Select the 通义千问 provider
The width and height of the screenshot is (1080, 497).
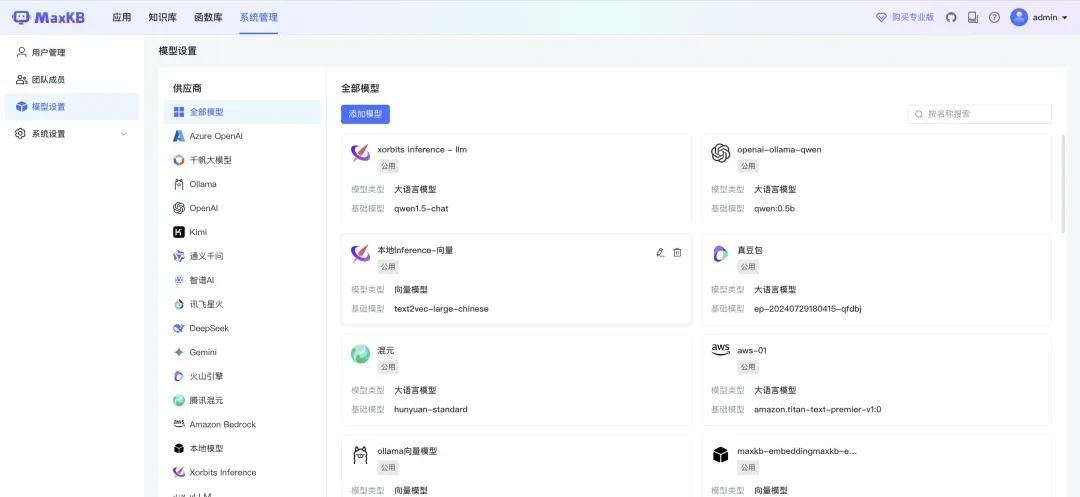242,256
